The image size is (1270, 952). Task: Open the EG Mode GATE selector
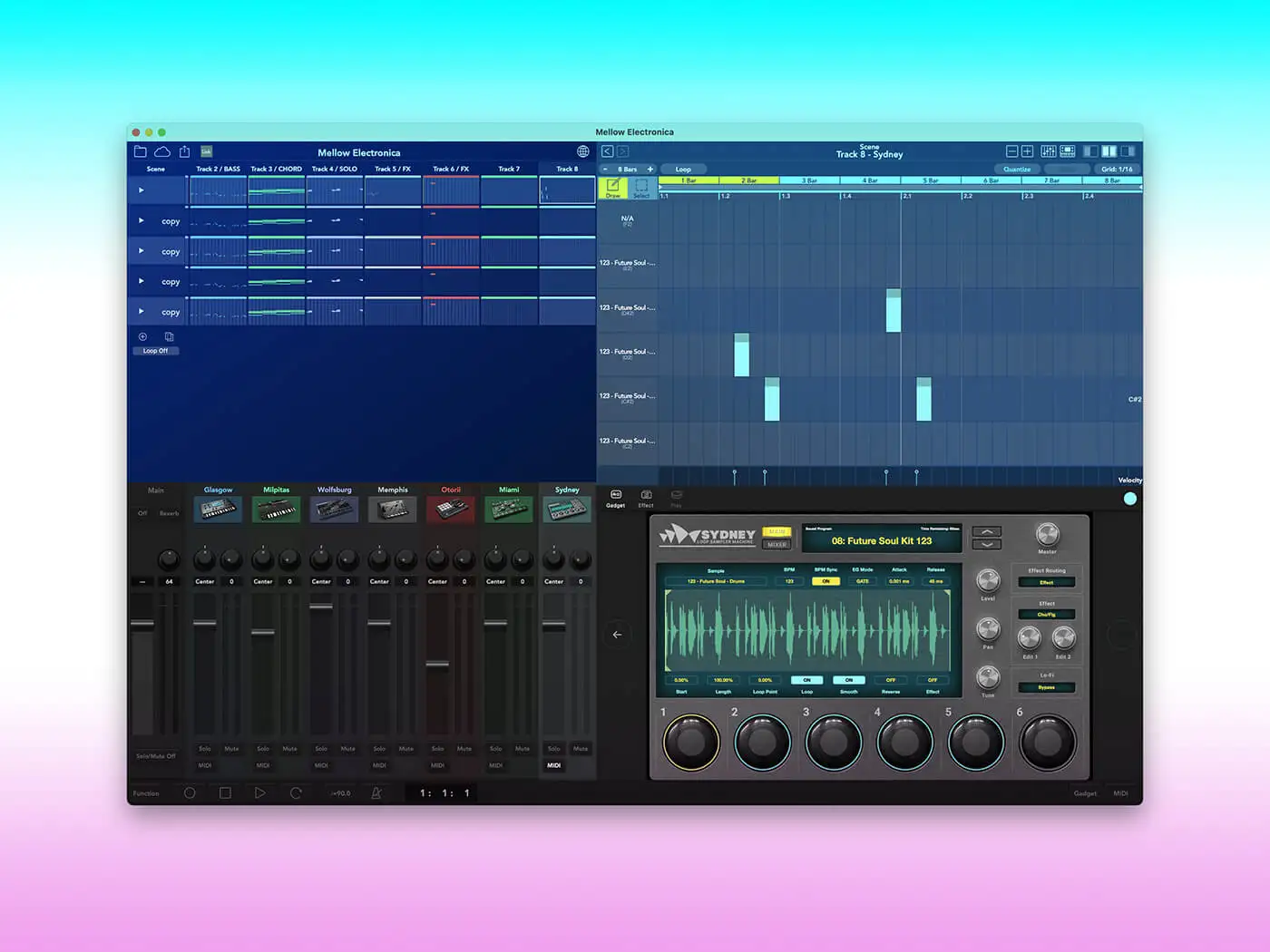863,581
